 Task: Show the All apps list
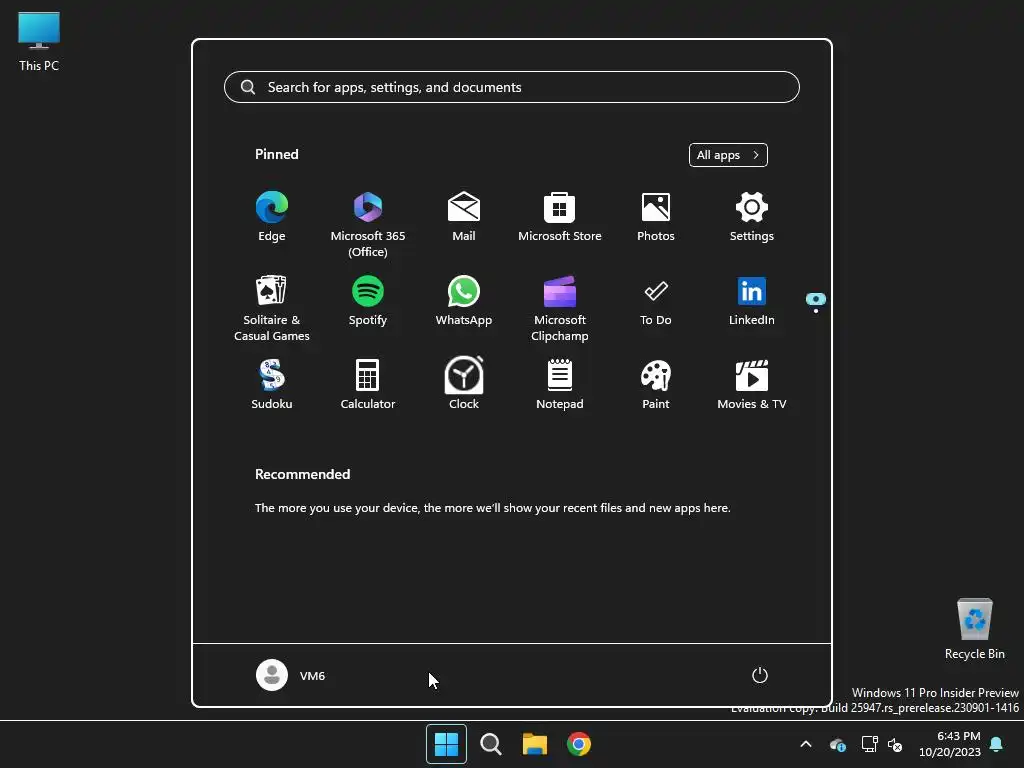(728, 155)
